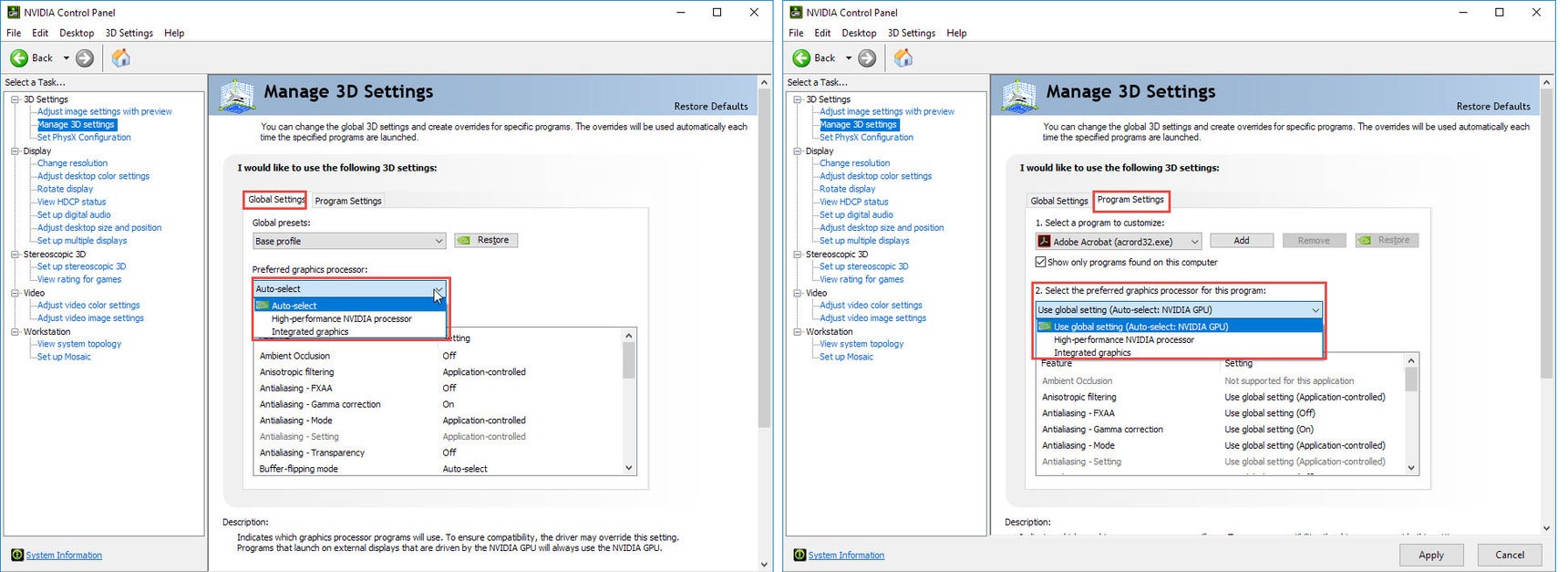
Task: Collapse Stereoscopic 3D tree node, right window
Action: tap(798, 255)
